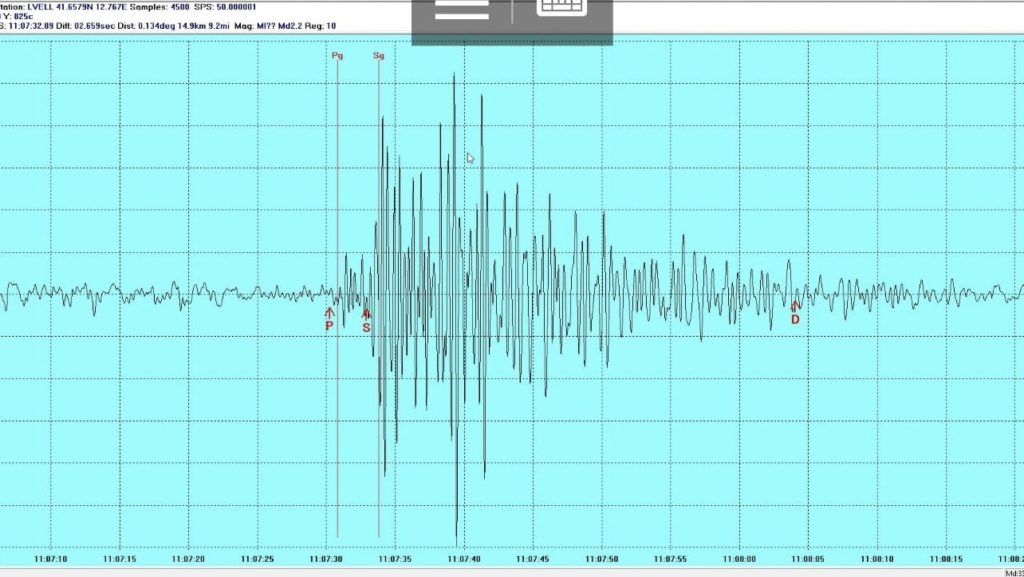This screenshot has height=577, width=1024.
Task: Click the 11:07:50 time axis label
Action: click(602, 559)
